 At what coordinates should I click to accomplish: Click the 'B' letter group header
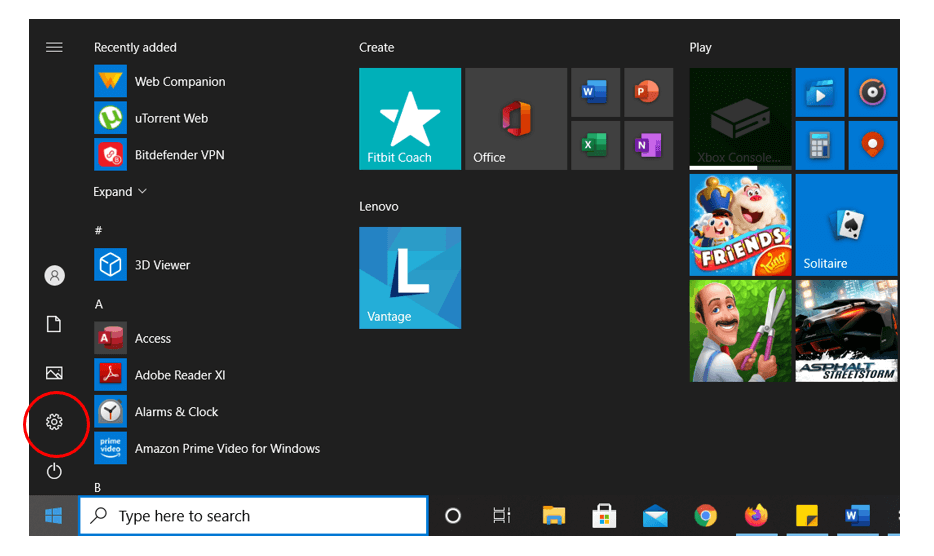point(98,487)
